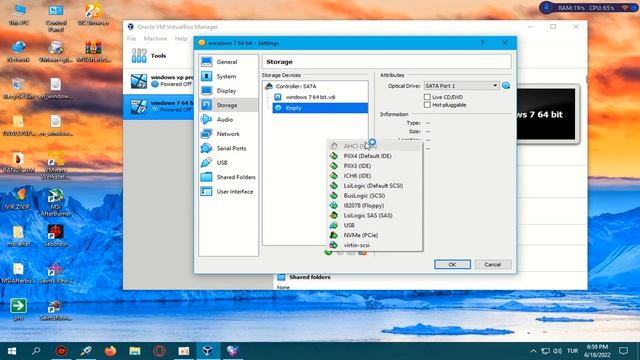Click the question mark help button
The height and width of the screenshot is (360, 640).
coord(482,43)
